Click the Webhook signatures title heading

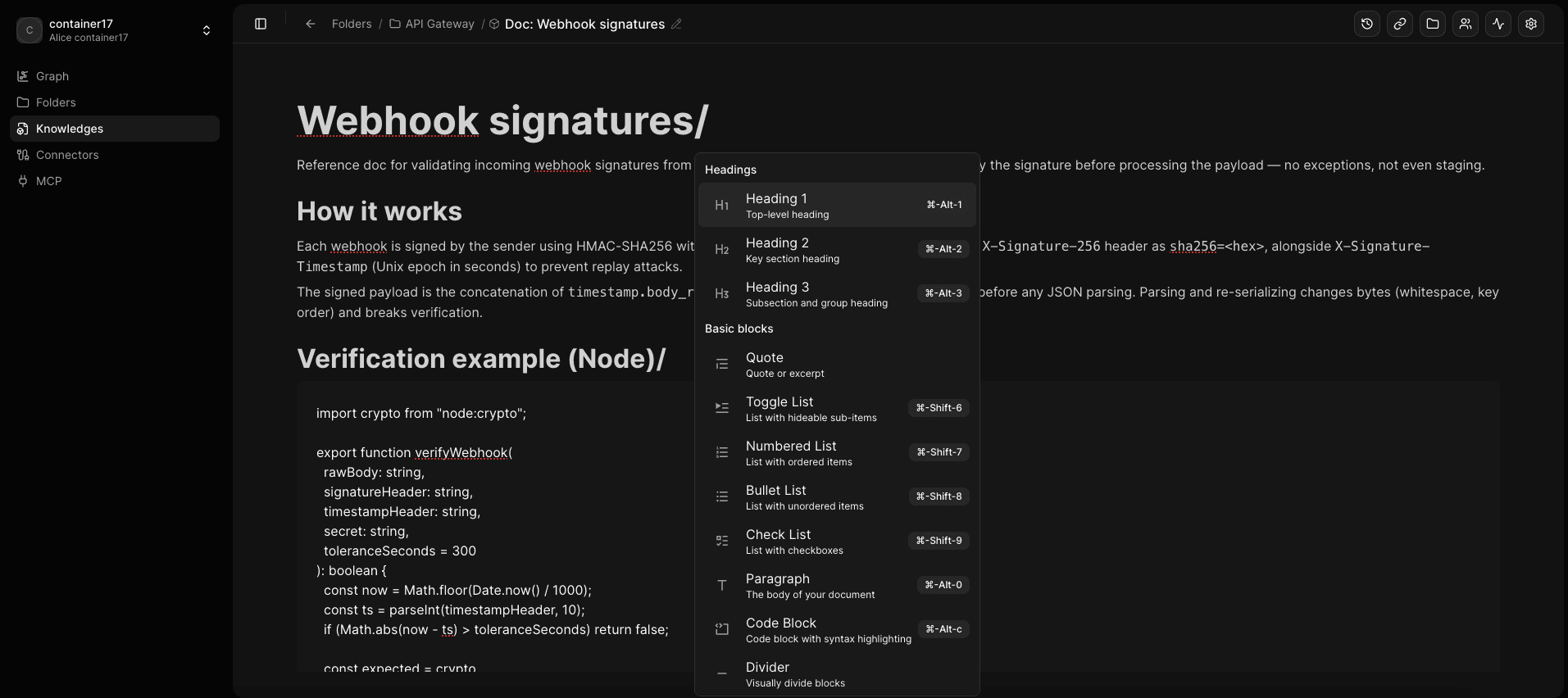502,120
